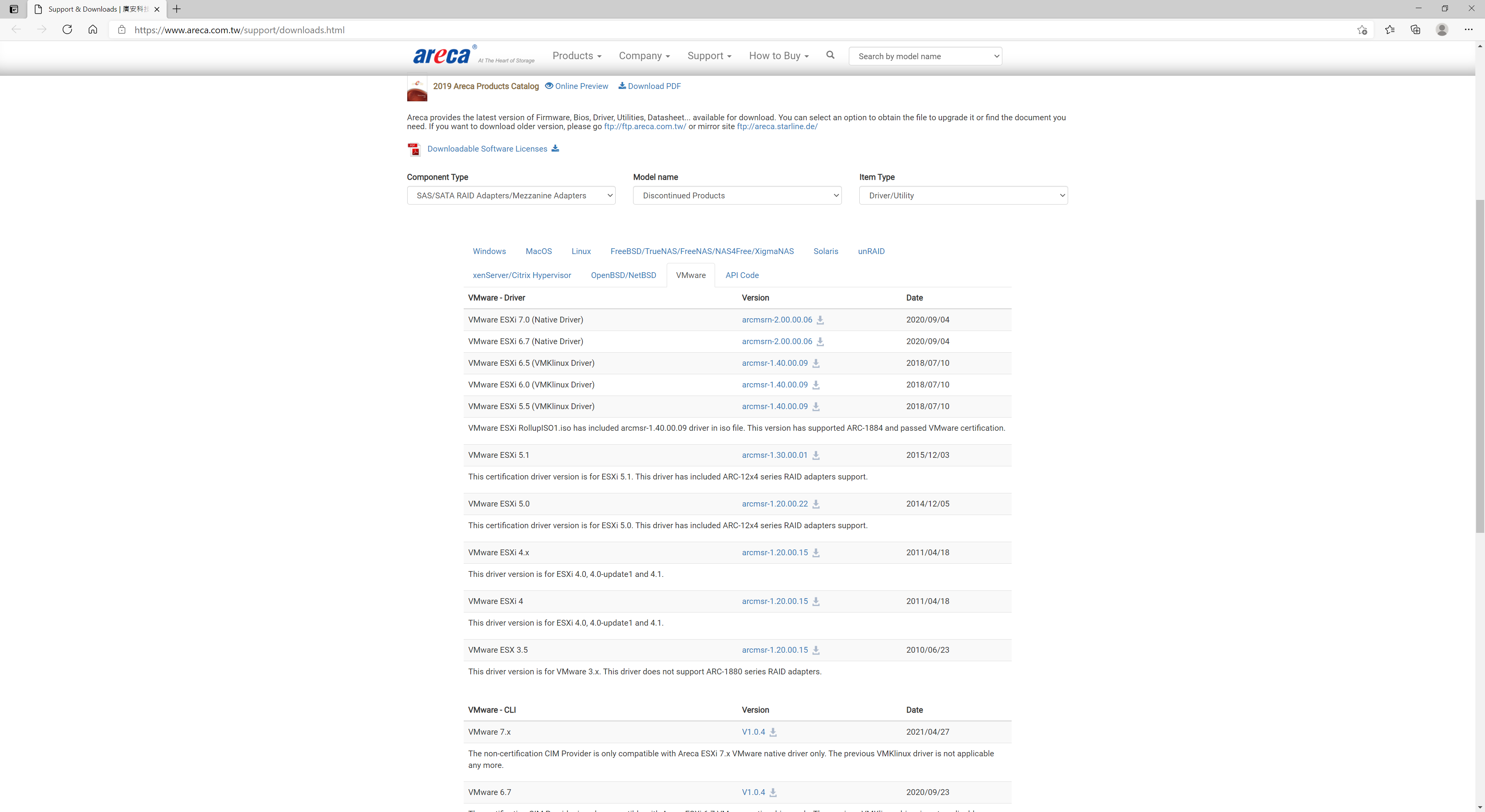Screen dimensions: 1485x812
Task: Click the vertical page scrollbar thumb
Action: click(x=1479, y=366)
